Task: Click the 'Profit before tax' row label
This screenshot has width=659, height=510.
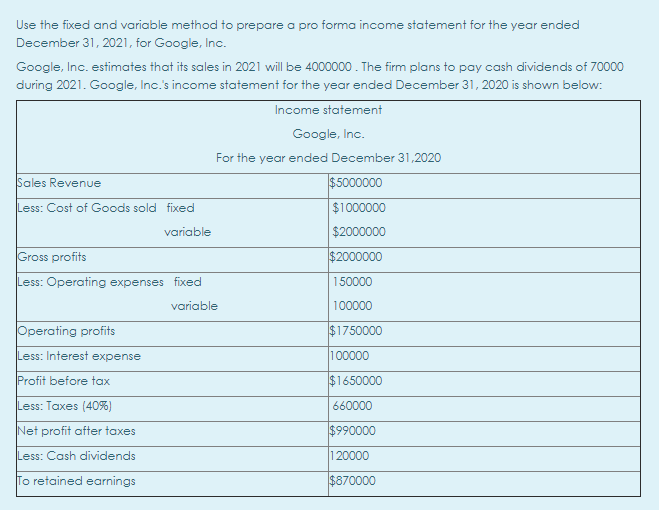Action: 63,381
